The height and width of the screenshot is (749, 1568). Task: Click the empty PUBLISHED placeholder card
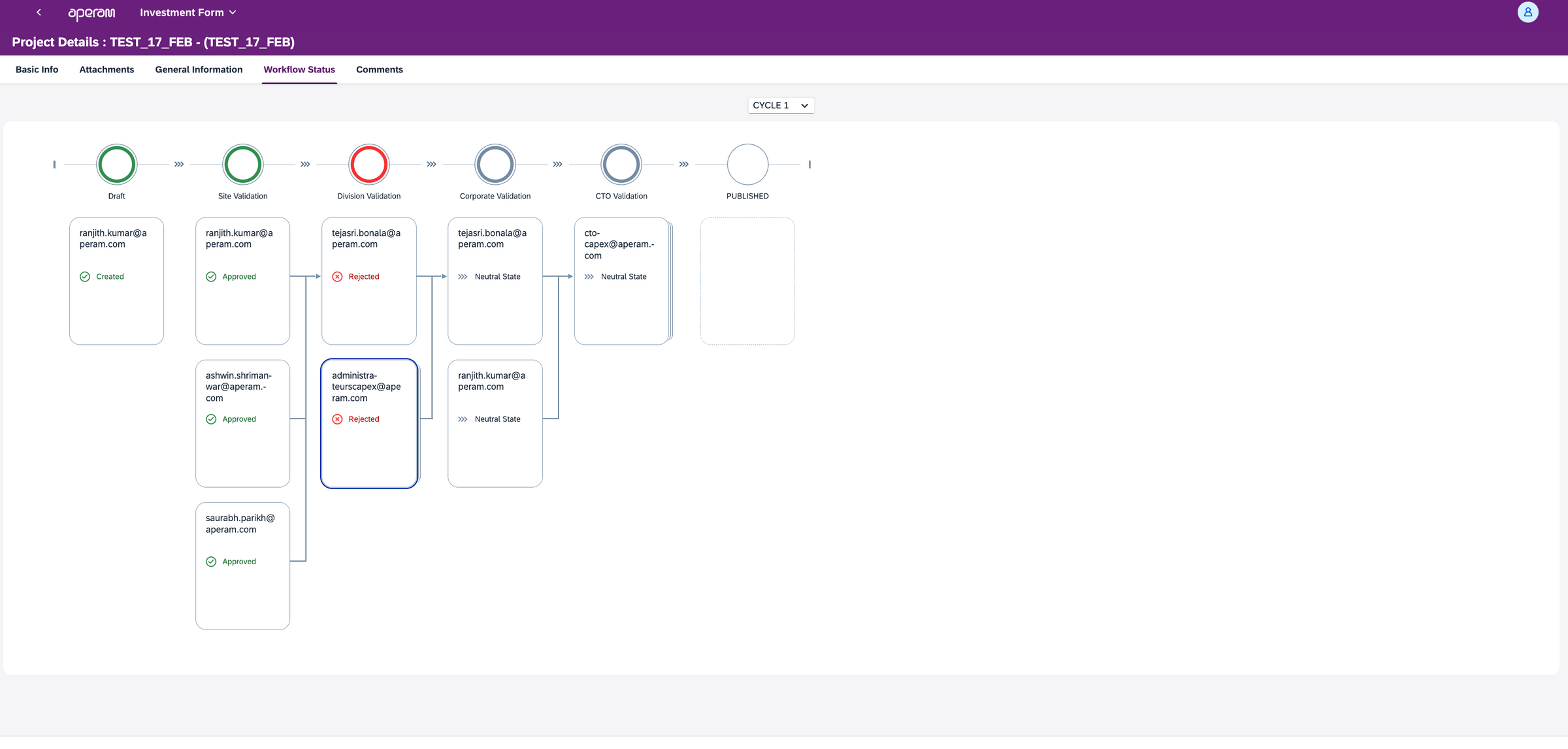(x=747, y=281)
